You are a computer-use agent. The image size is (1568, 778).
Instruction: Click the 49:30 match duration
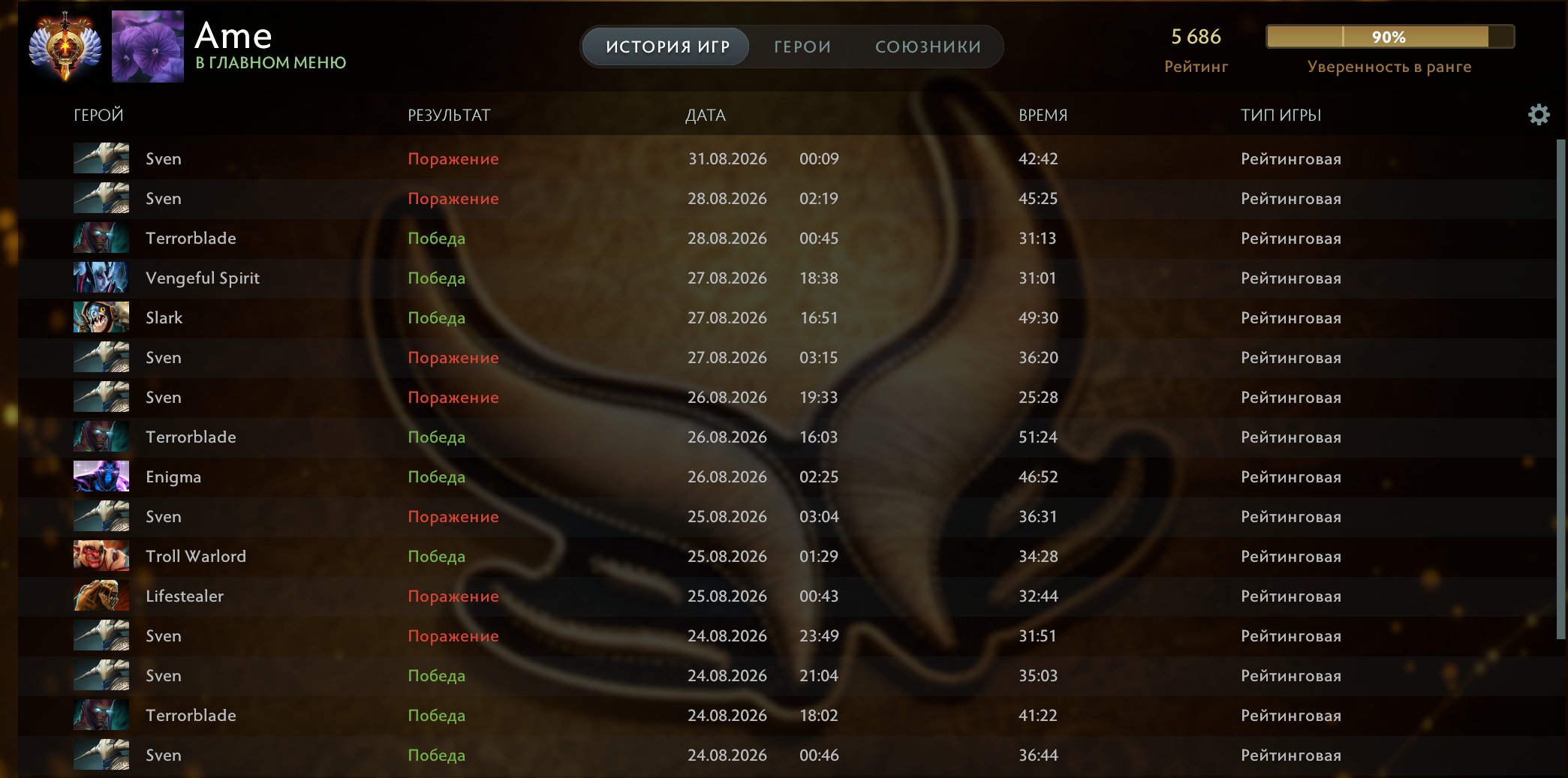tap(1038, 317)
